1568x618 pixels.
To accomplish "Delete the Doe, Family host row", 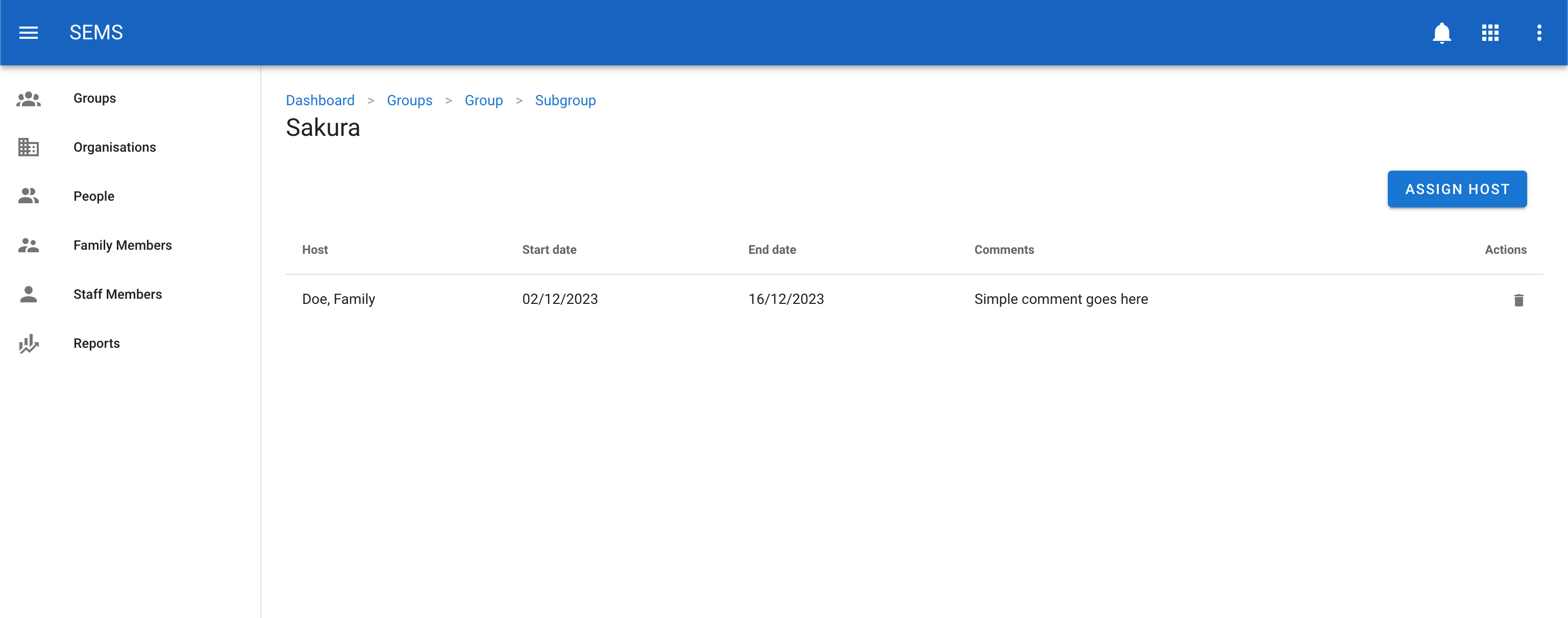I will pos(1518,300).
